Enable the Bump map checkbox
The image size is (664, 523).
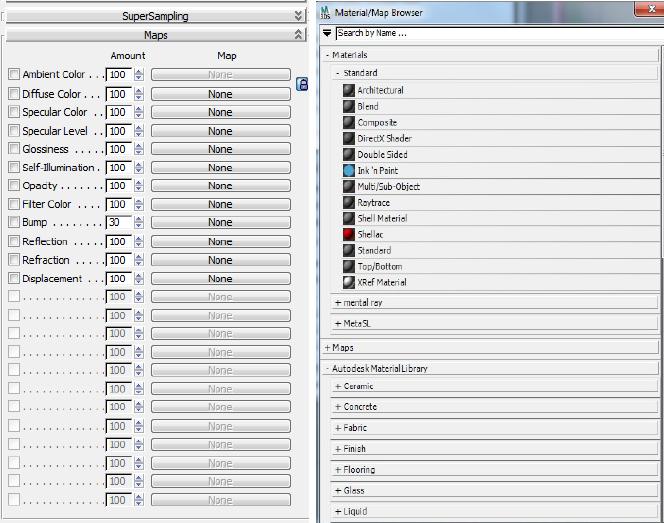point(14,222)
